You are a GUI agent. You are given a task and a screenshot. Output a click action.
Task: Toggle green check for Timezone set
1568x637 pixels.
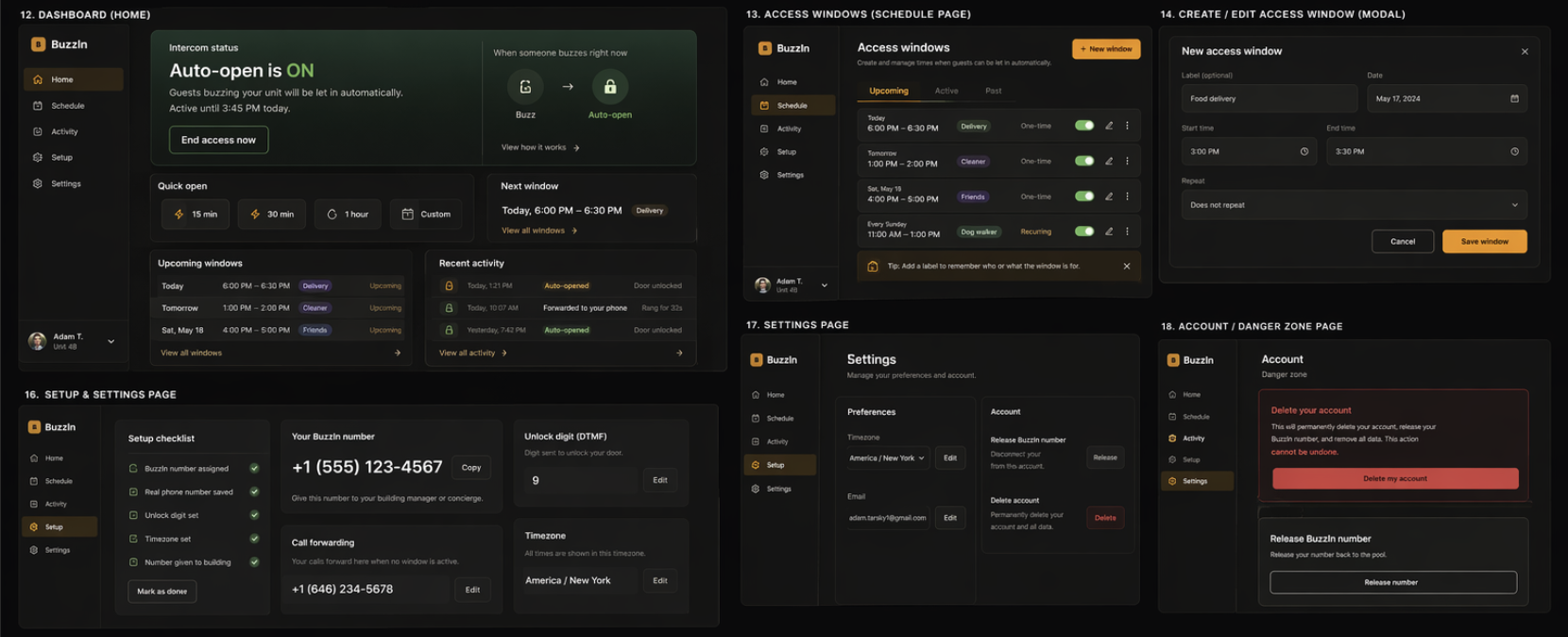click(x=254, y=539)
